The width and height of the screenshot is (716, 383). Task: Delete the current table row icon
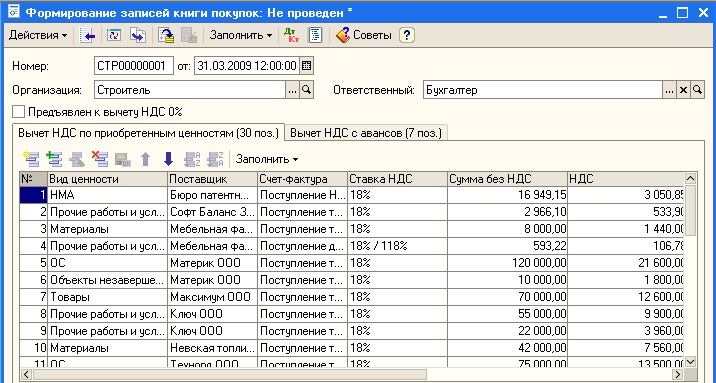point(100,159)
